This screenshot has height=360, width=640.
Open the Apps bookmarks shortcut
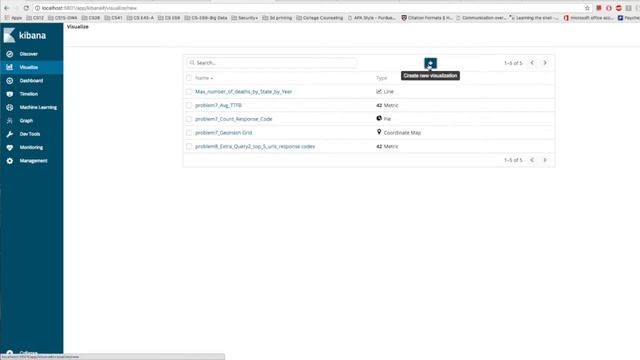[x=13, y=18]
